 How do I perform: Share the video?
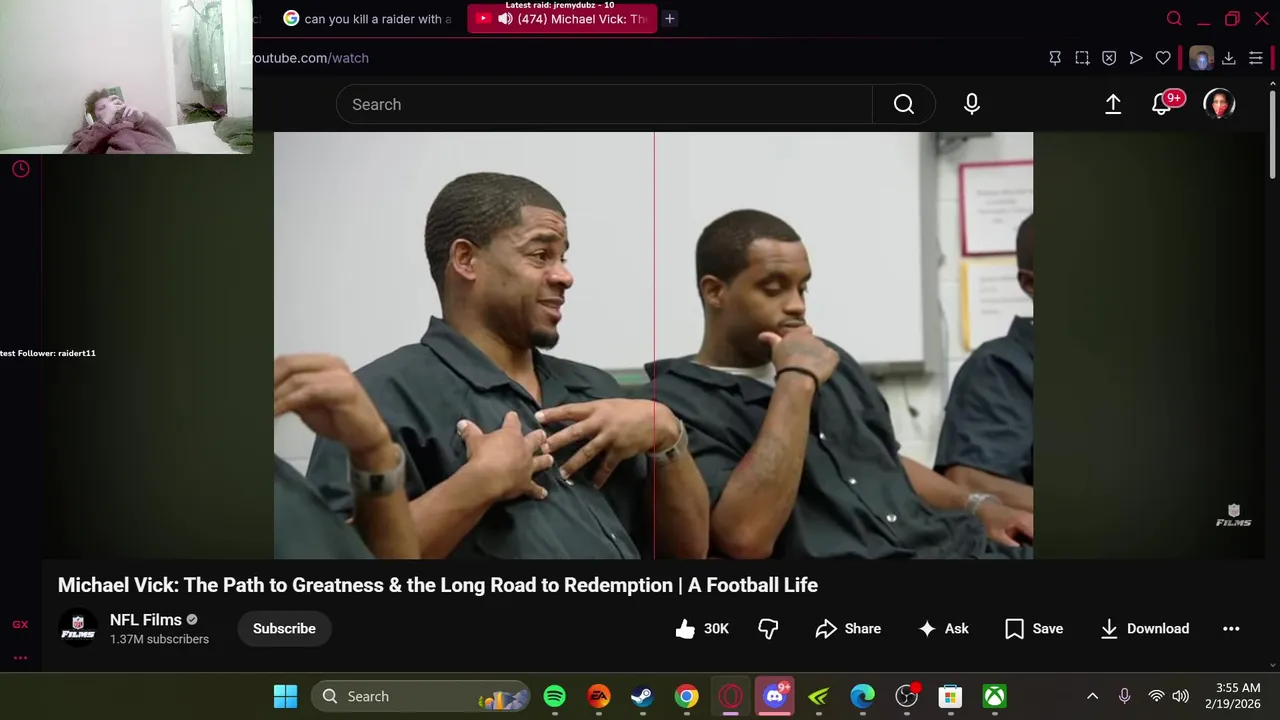point(848,628)
